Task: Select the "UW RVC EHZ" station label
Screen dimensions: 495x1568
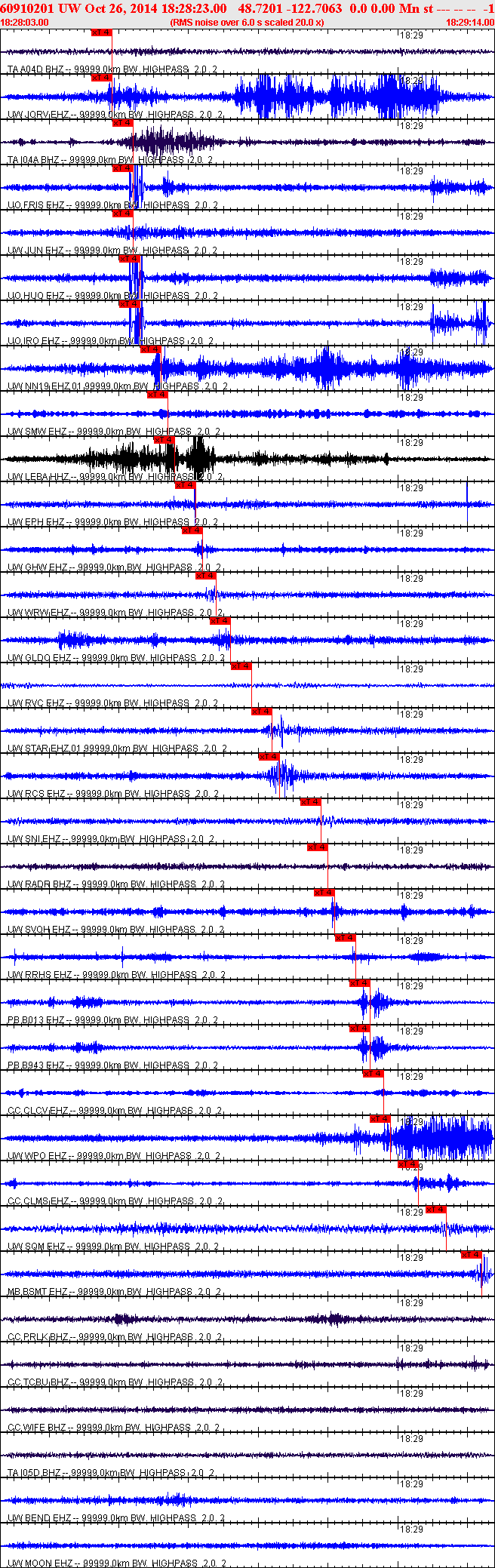Action: pos(35,703)
